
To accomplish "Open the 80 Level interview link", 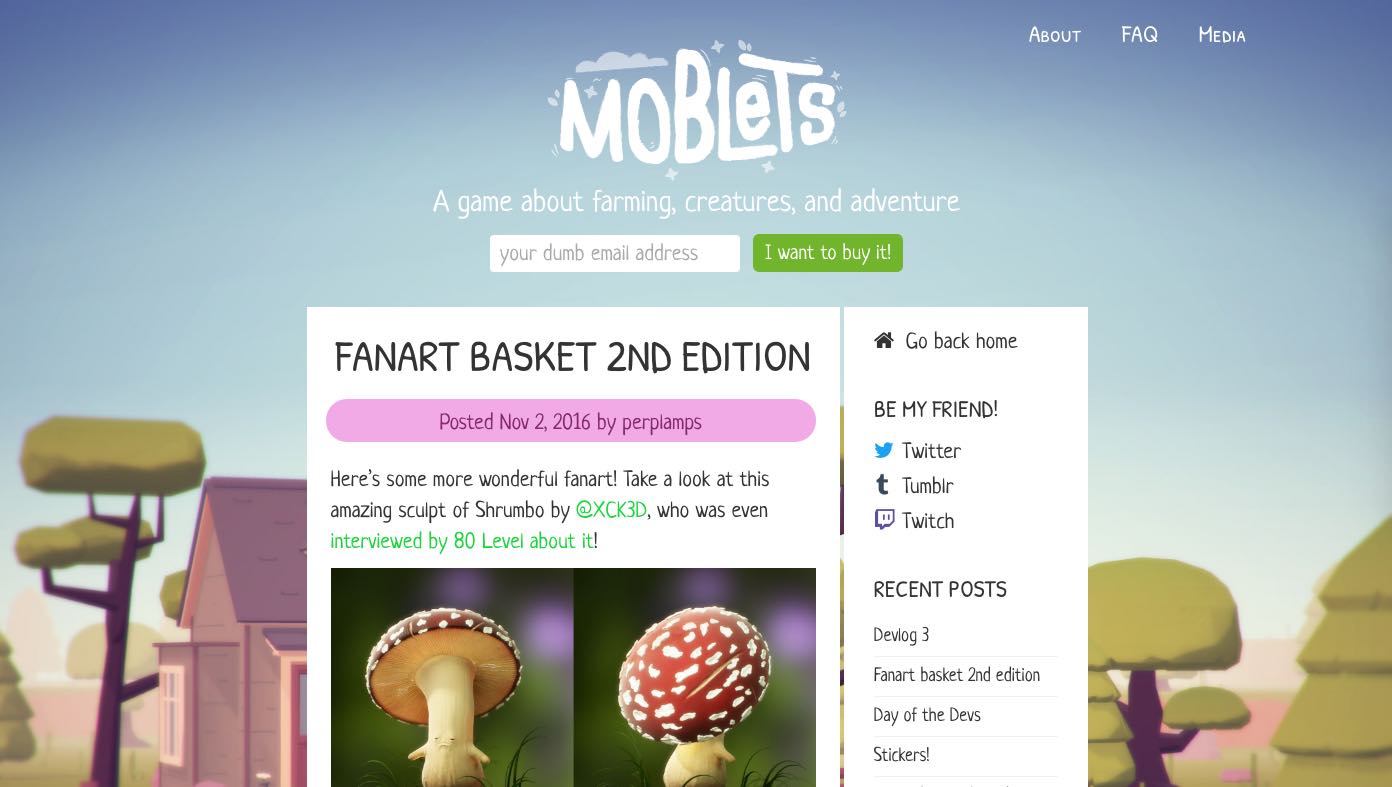I will (x=462, y=542).
